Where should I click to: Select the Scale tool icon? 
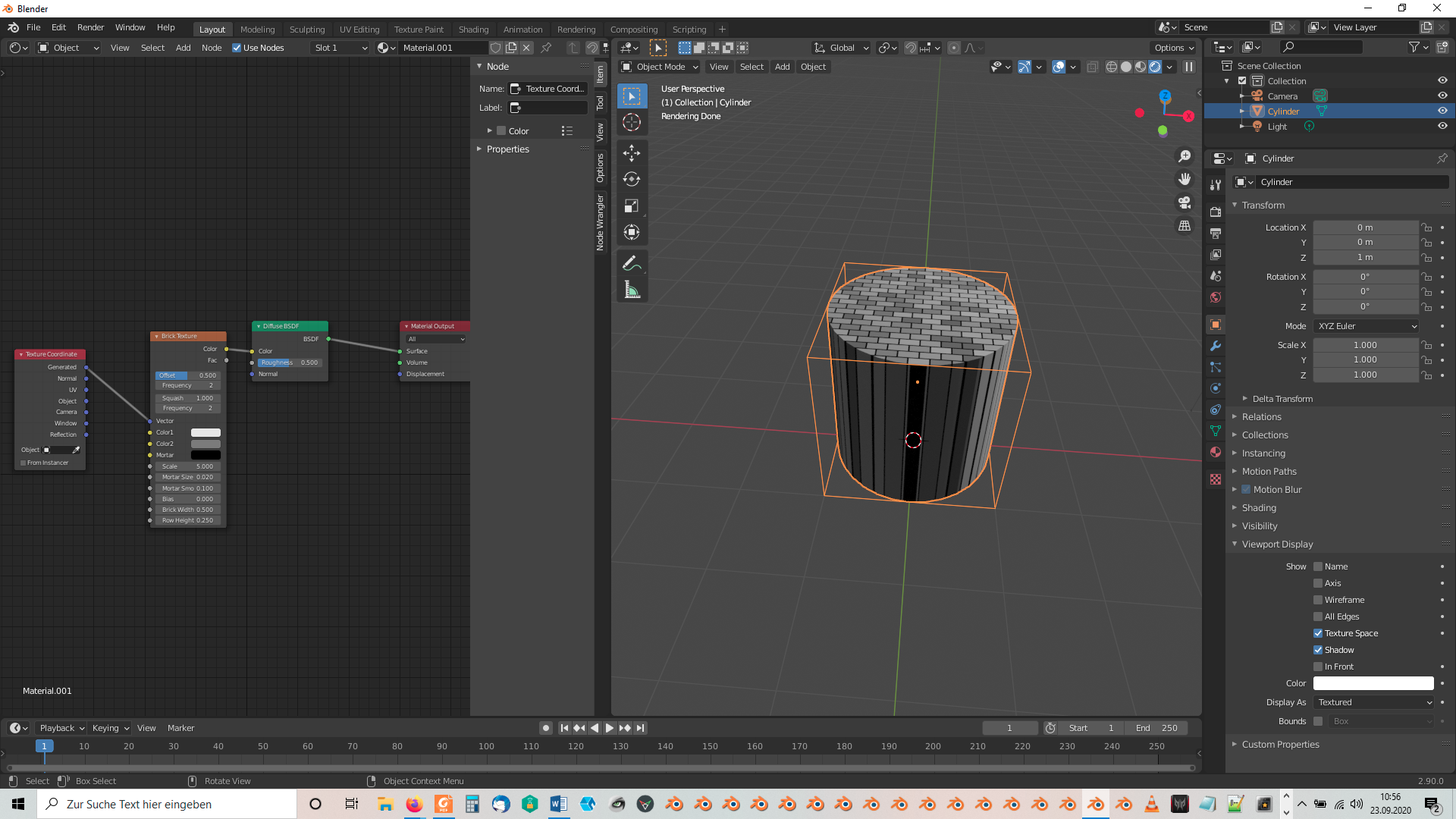pyautogui.click(x=632, y=206)
